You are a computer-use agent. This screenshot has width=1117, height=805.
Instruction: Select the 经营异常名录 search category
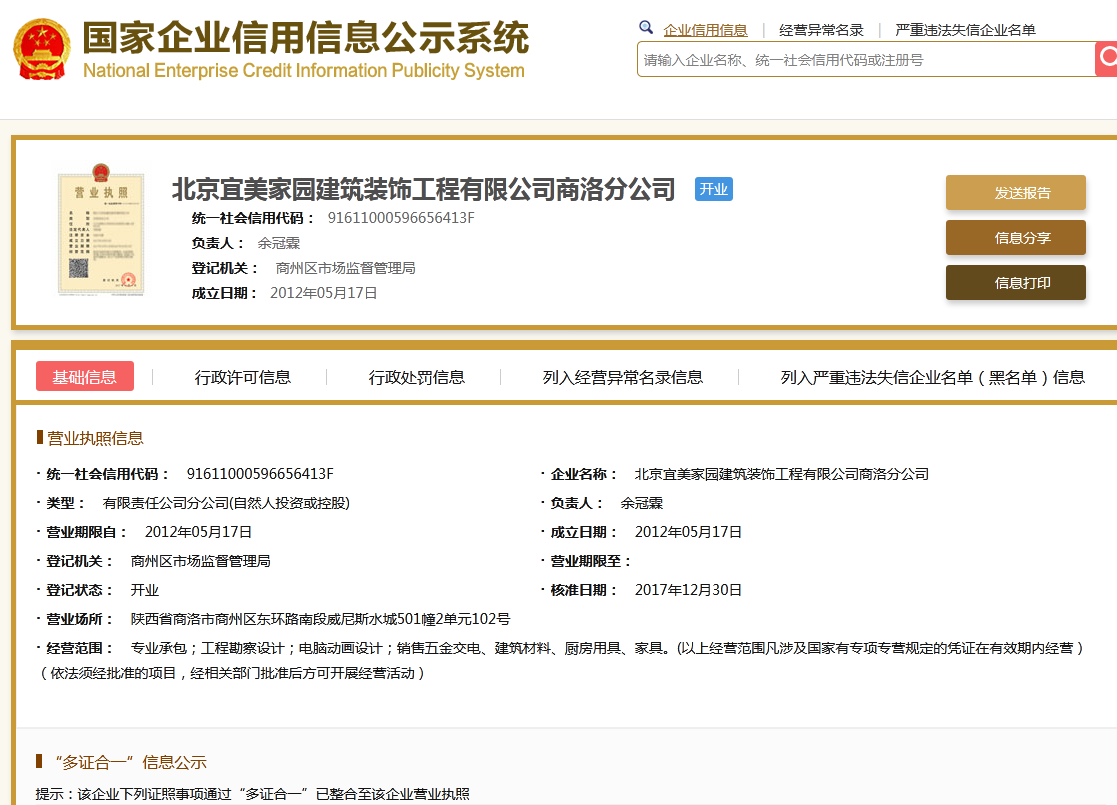[x=821, y=30]
